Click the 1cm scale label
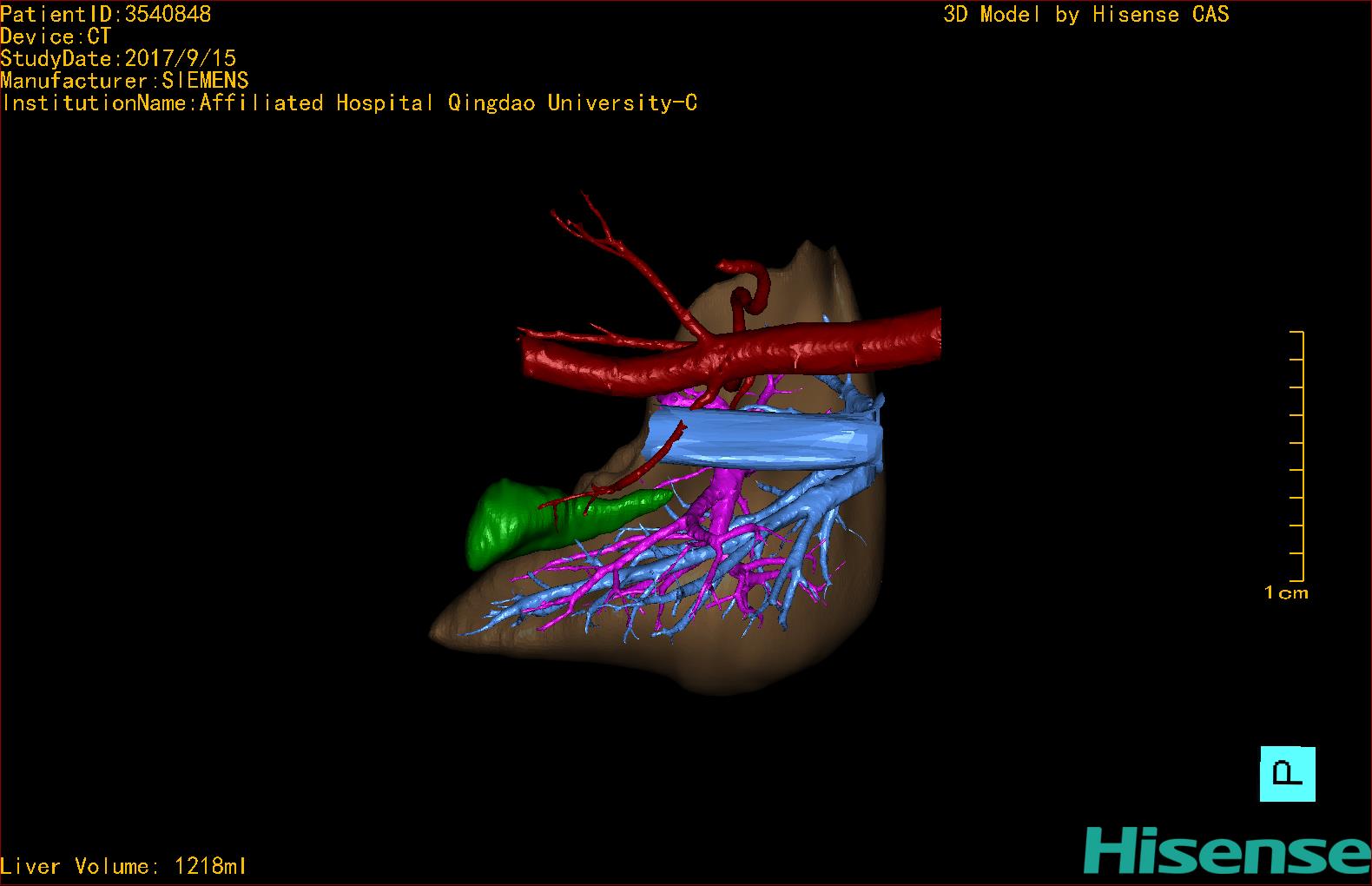This screenshot has height=886, width=1372. [x=1286, y=593]
